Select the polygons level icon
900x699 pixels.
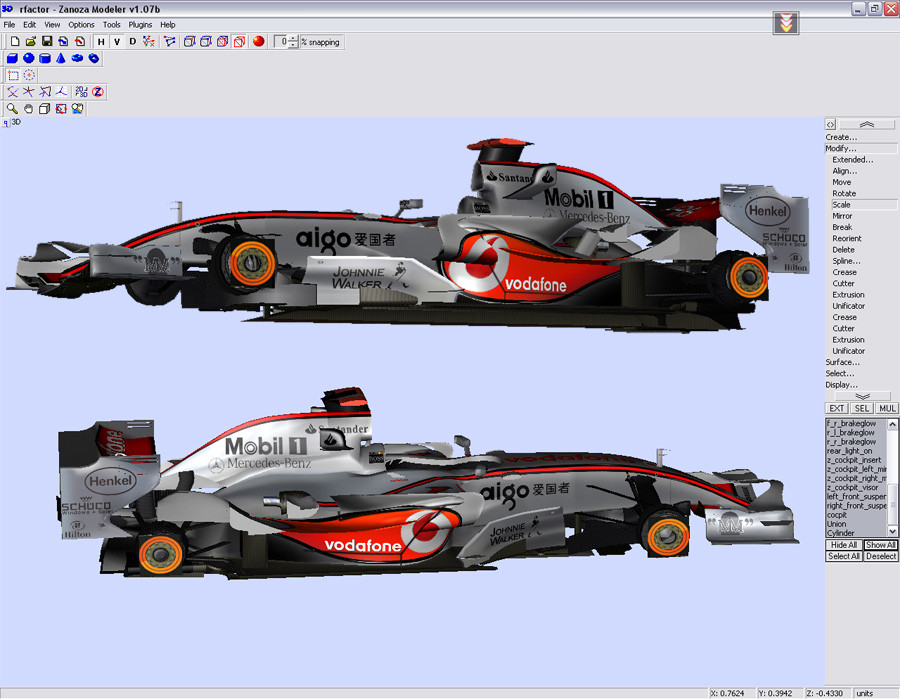pos(45,92)
